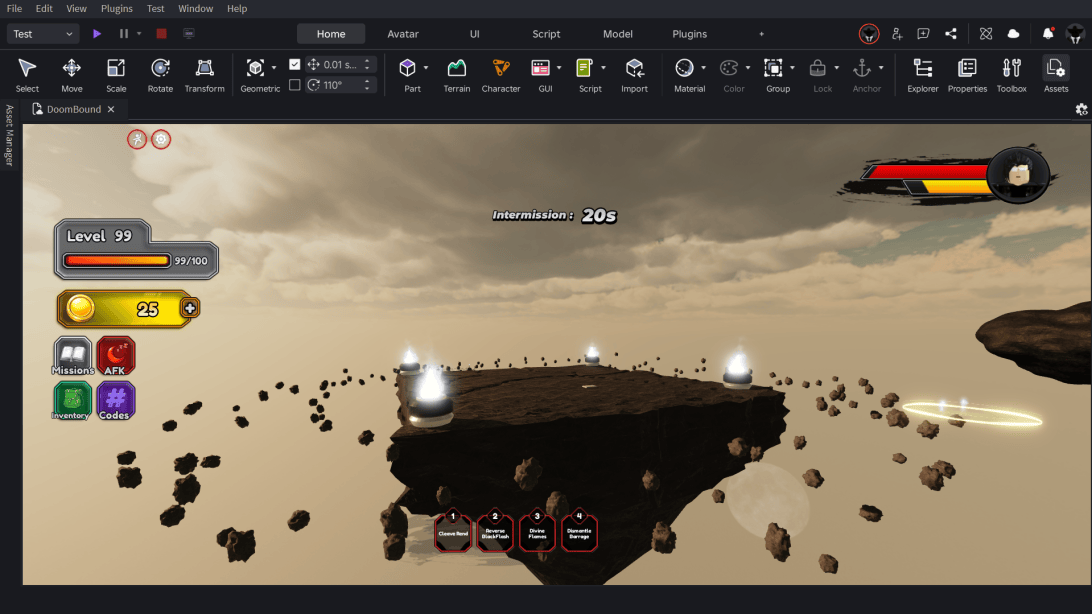Viewport: 1092px width, 614px height.
Task: Expand the GUI dropdown arrow
Action: point(559,68)
